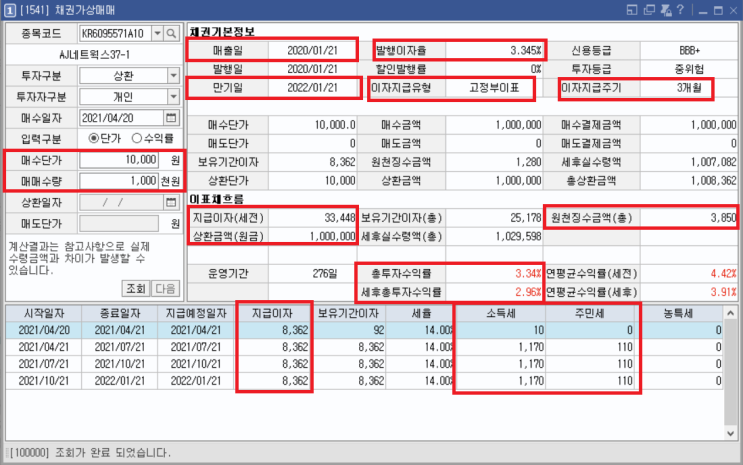Click the 매매수량 input field showing 1,000

click(119, 181)
